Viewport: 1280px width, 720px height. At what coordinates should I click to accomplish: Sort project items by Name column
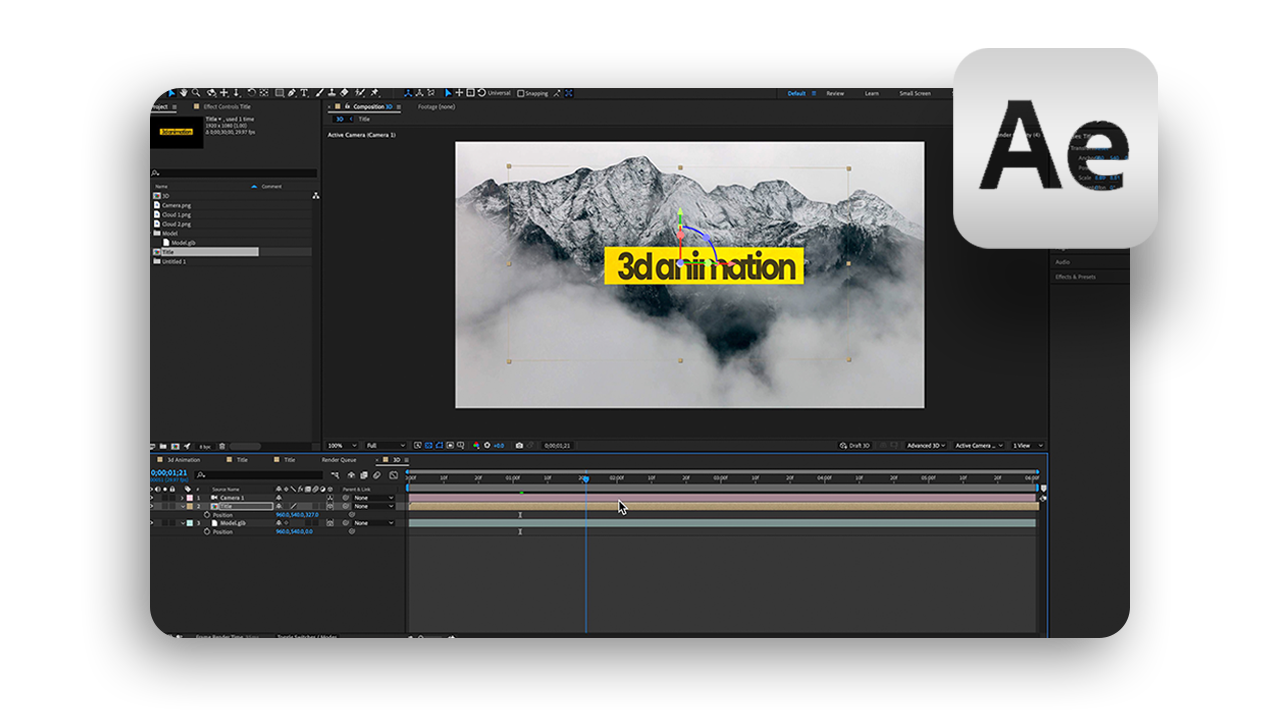coord(161,186)
